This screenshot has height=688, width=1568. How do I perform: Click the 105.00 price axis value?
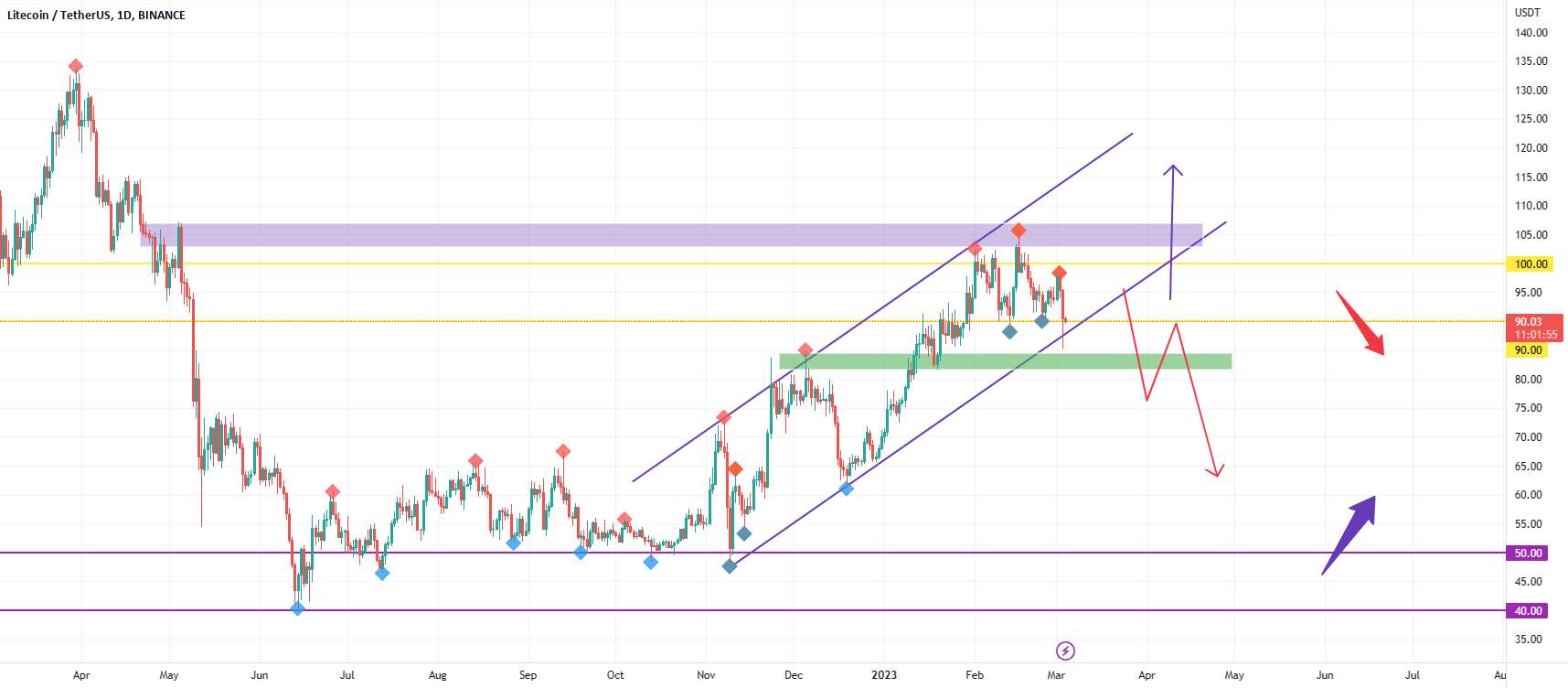(x=1531, y=235)
